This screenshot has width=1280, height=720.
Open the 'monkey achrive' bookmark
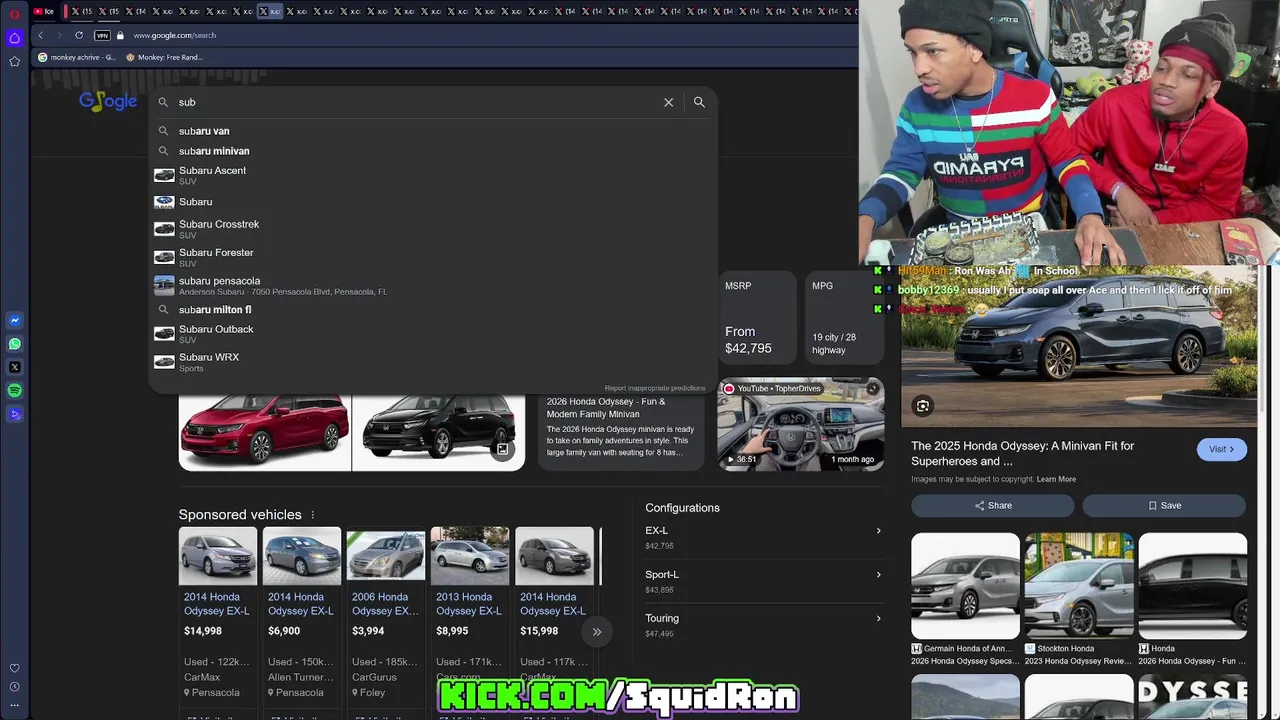76,57
